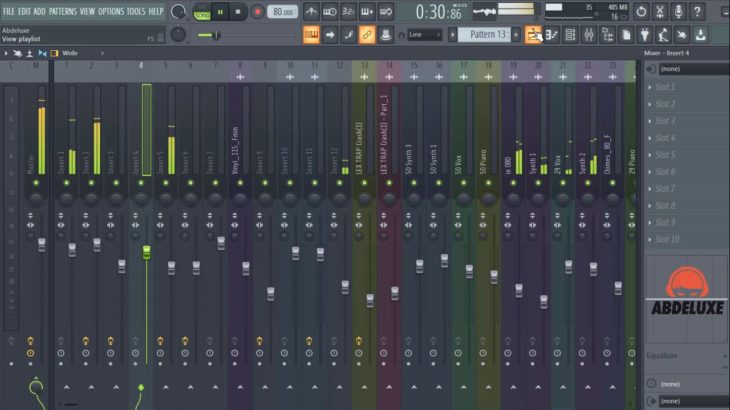Open the FILE menu
The width and height of the screenshot is (730, 410).
9,11
